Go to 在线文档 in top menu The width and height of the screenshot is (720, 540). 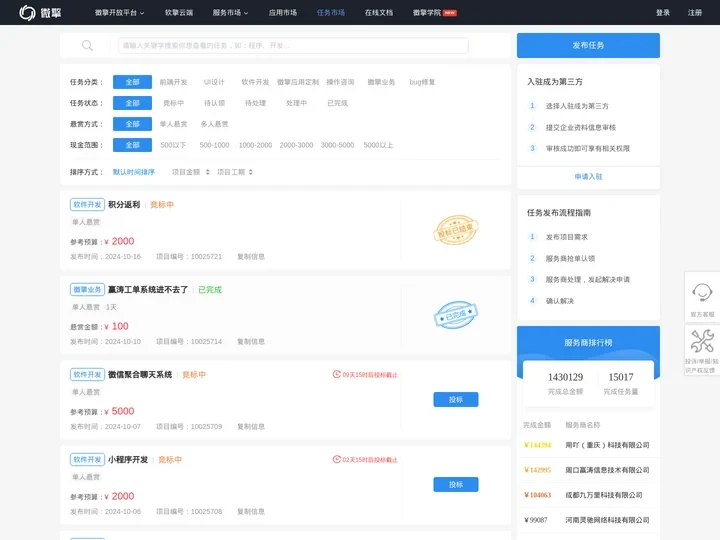click(x=378, y=13)
